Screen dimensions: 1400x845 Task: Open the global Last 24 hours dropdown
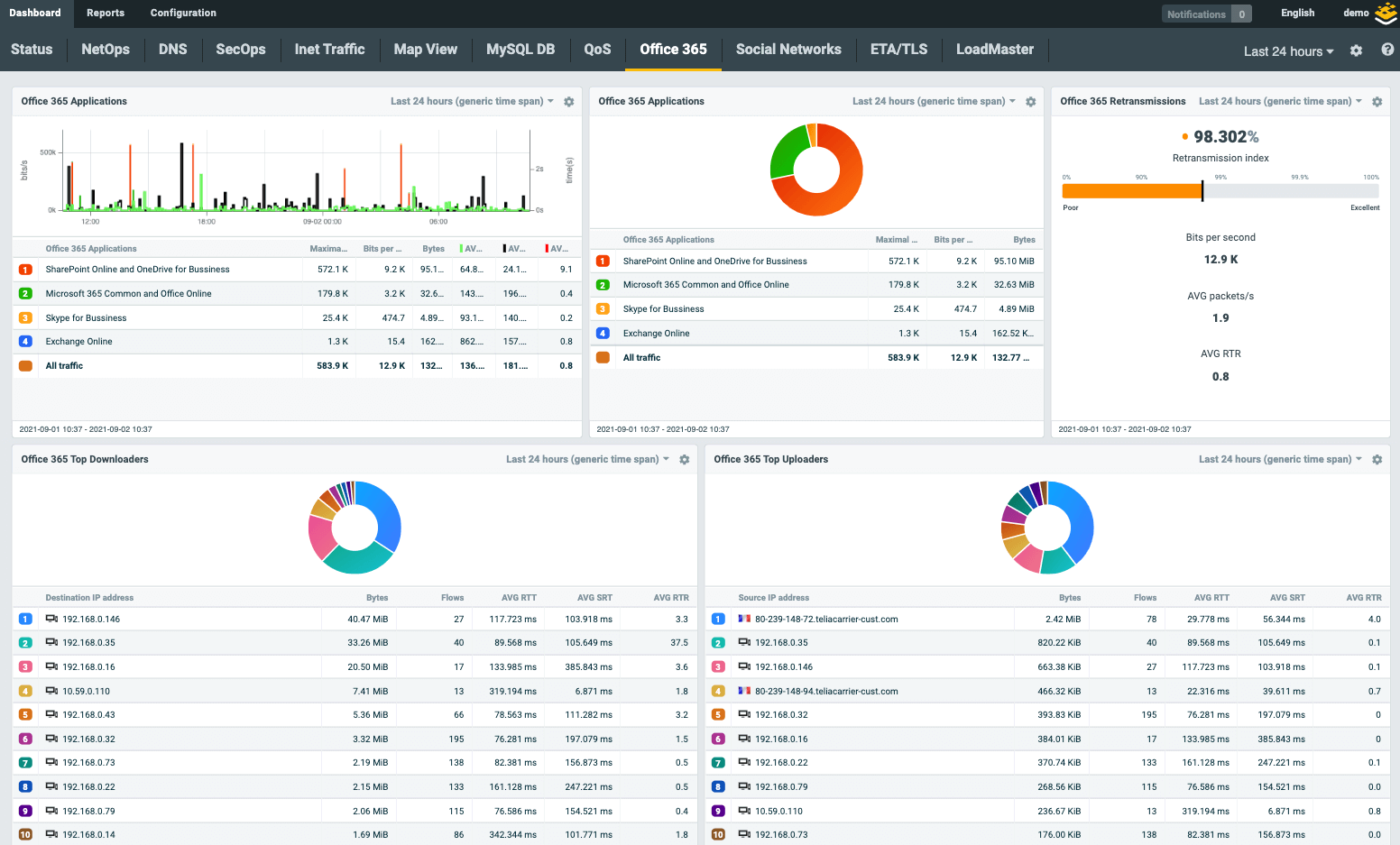pyautogui.click(x=1287, y=51)
